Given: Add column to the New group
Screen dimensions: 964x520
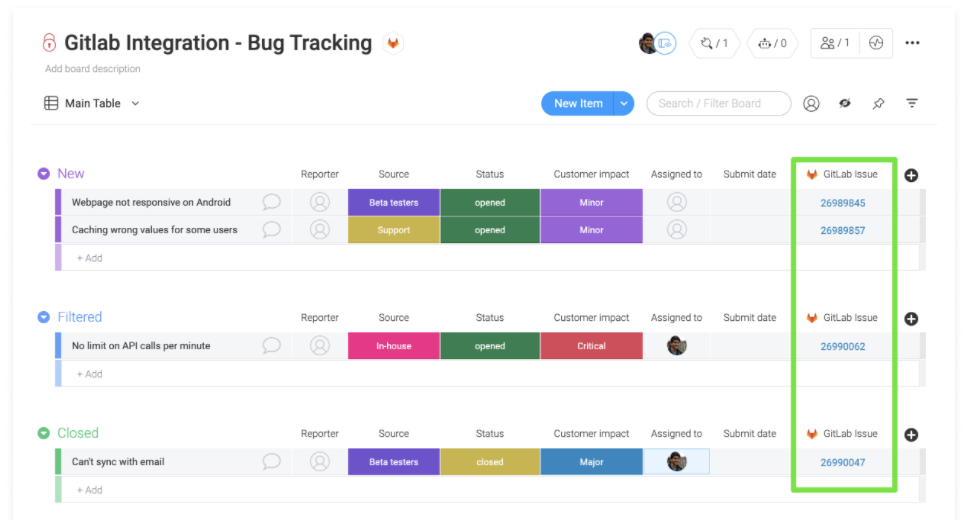Looking at the screenshot, I should click(x=911, y=175).
